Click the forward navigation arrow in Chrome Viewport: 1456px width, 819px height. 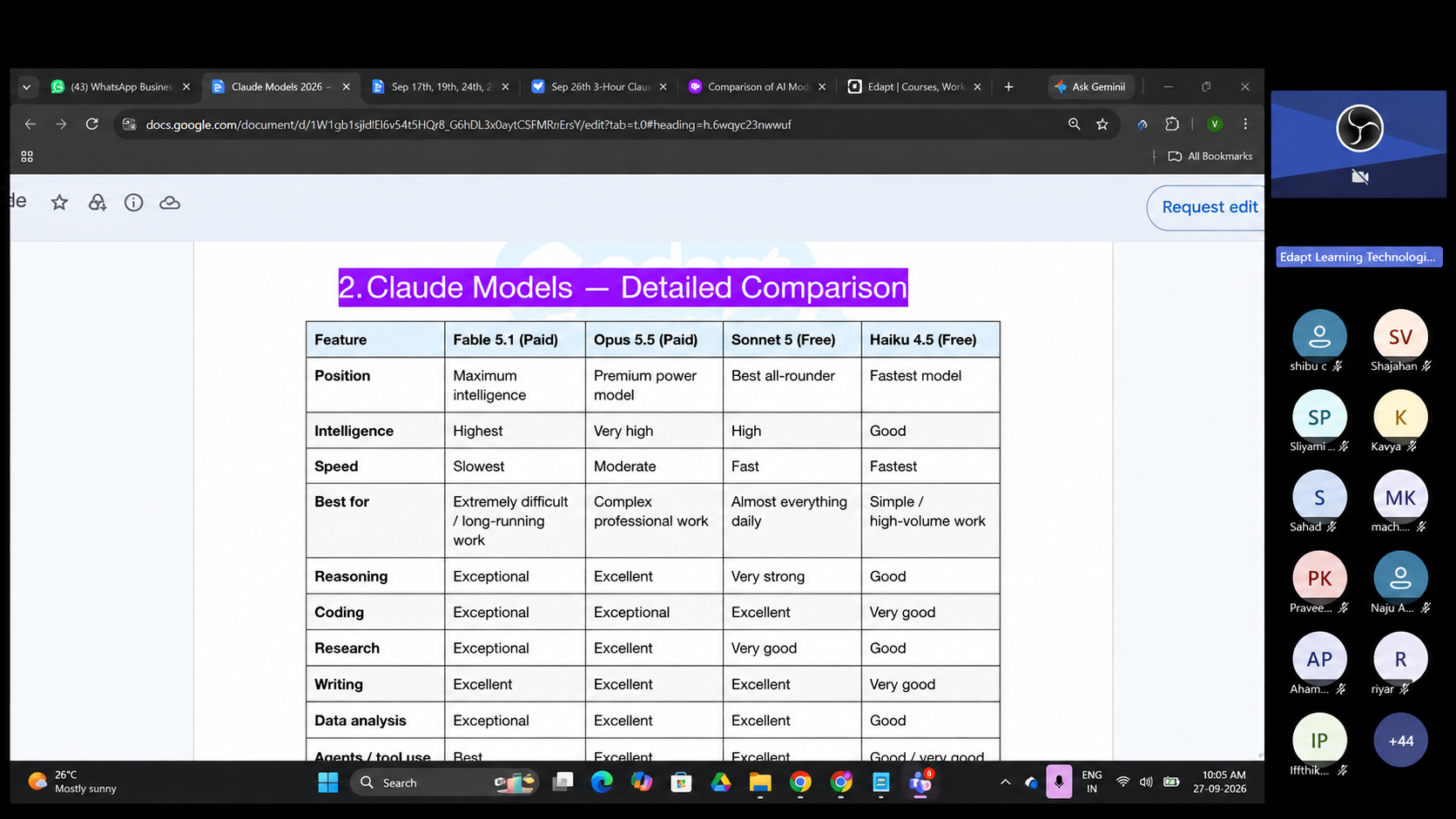point(61,124)
